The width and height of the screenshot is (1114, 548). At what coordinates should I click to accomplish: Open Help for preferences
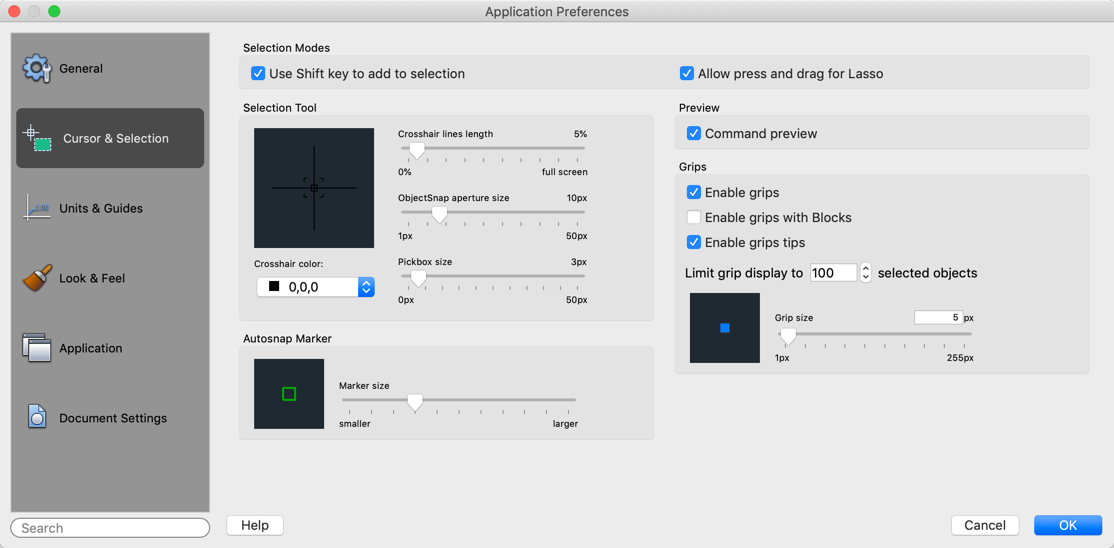(255, 525)
